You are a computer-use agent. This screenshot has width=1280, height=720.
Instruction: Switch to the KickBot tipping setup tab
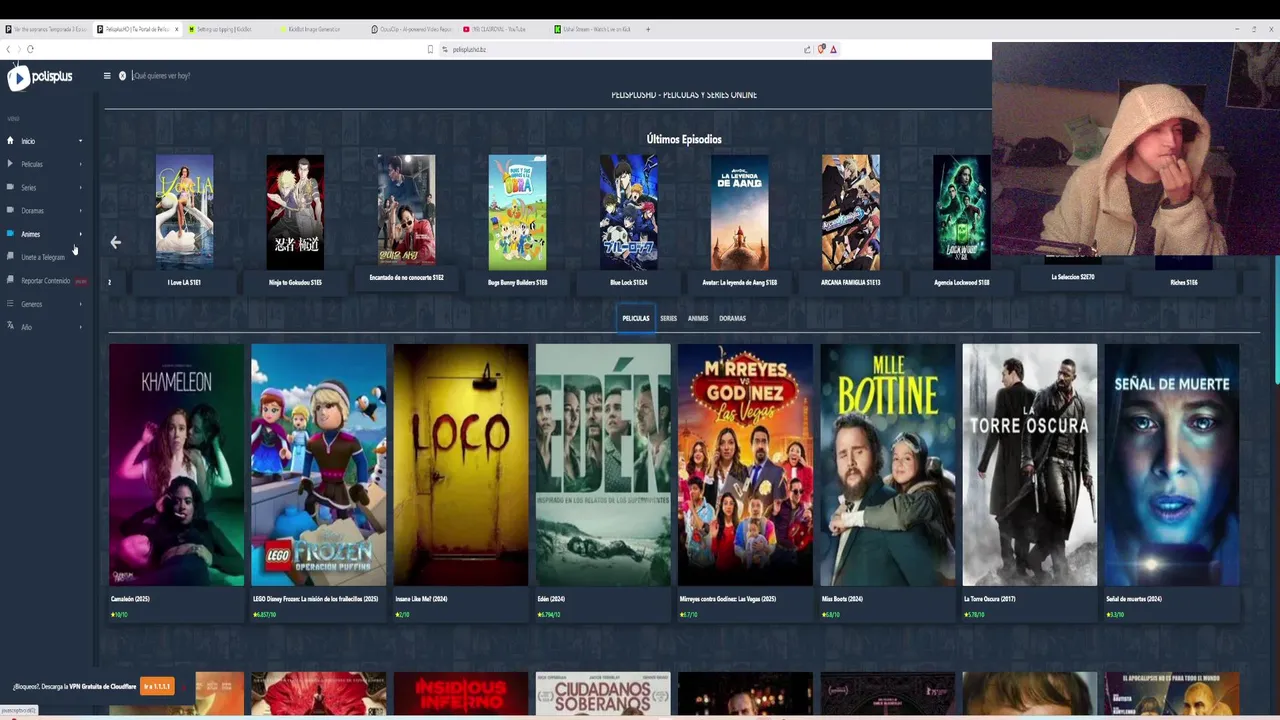[x=228, y=29]
